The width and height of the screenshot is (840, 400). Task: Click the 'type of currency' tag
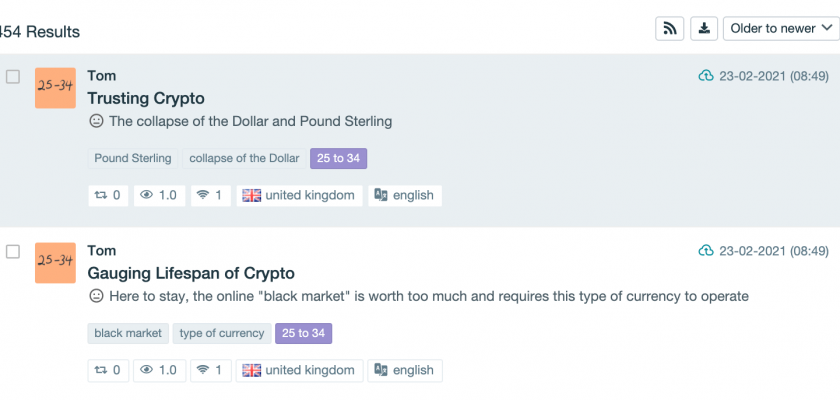[222, 333]
